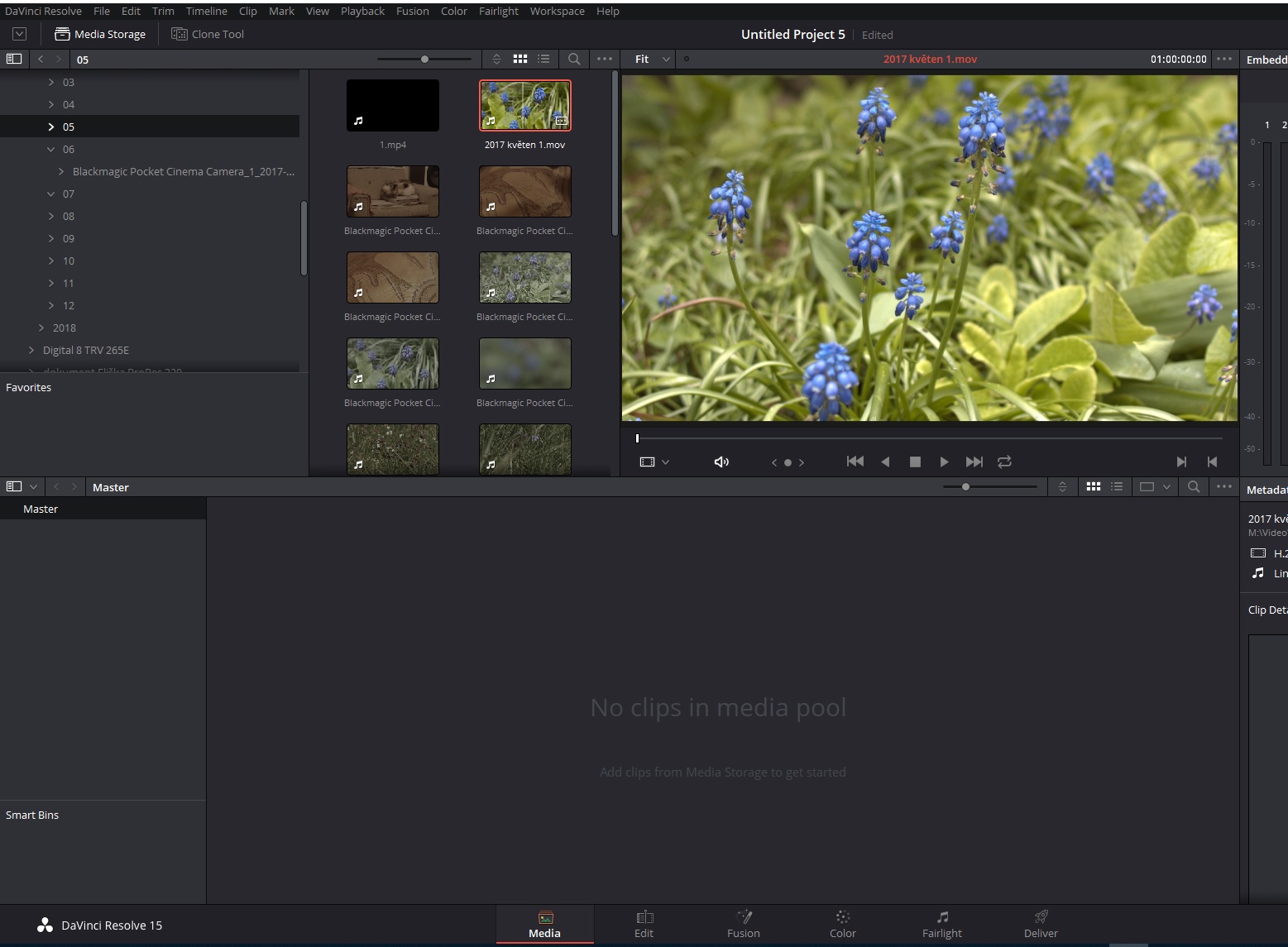1288x947 pixels.
Task: Mute viewer audio with speaker icon
Action: (x=721, y=462)
